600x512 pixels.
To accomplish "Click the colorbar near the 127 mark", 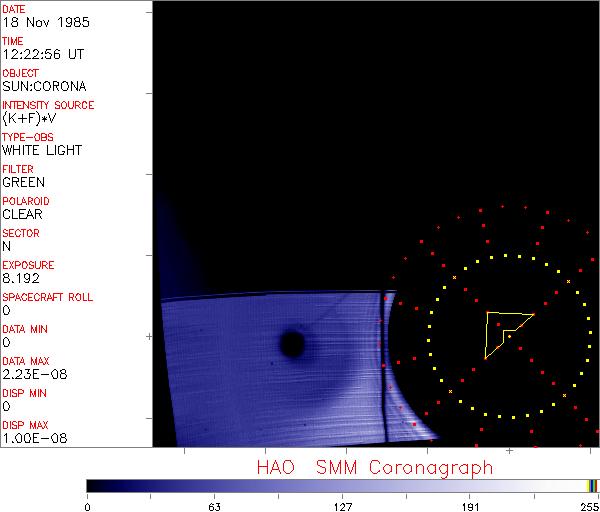I will (x=343, y=485).
